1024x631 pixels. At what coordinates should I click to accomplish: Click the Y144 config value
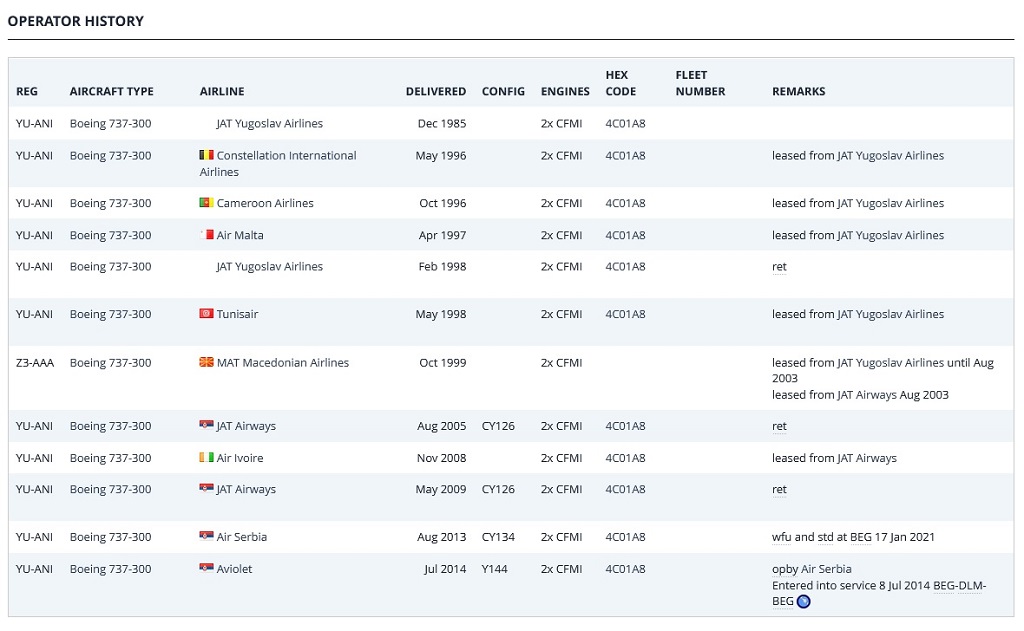494,569
